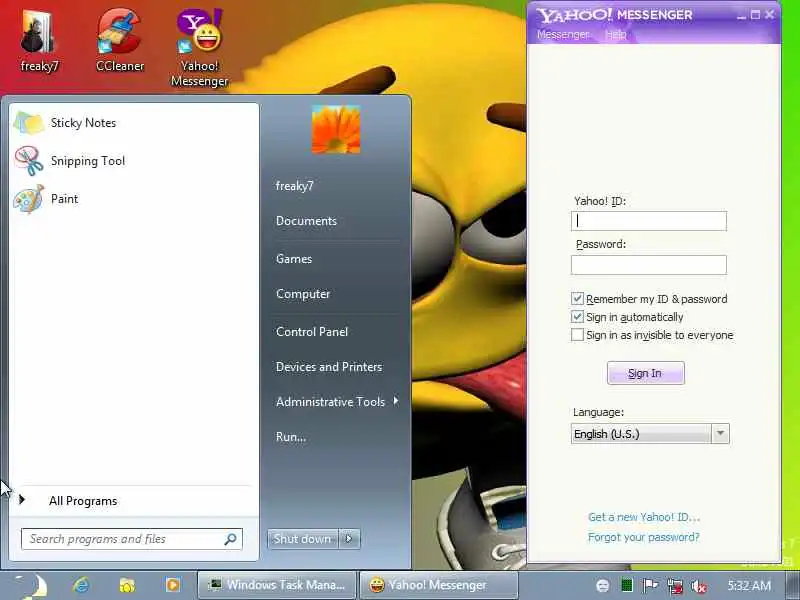The image size is (800, 600).
Task: Open Computer from the Start menu
Action: tap(303, 294)
